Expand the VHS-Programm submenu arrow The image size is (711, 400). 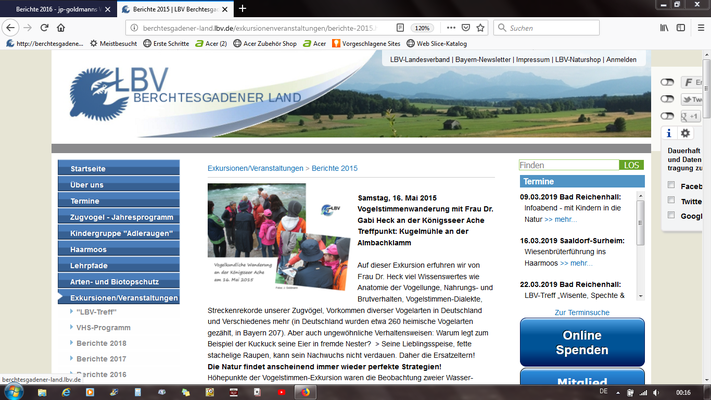click(71, 327)
